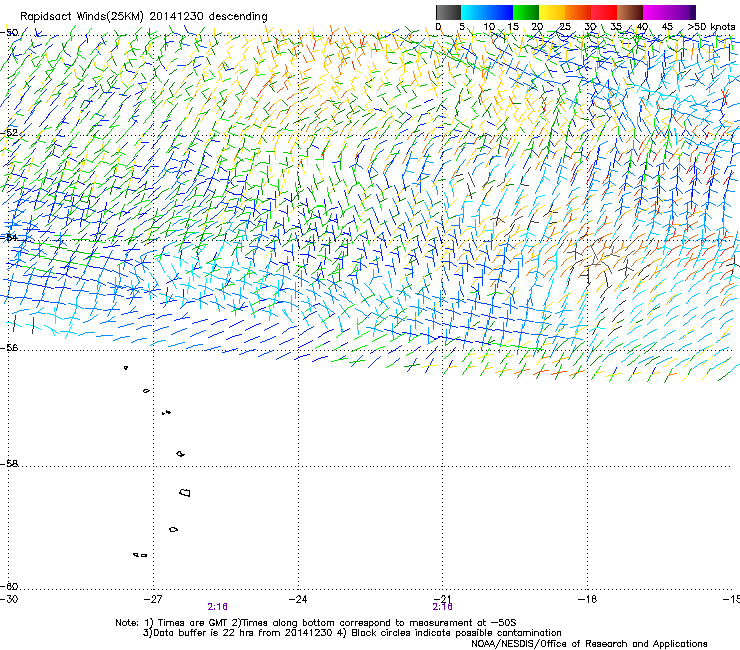Select the brown 35-40 knots color segment

point(630,12)
